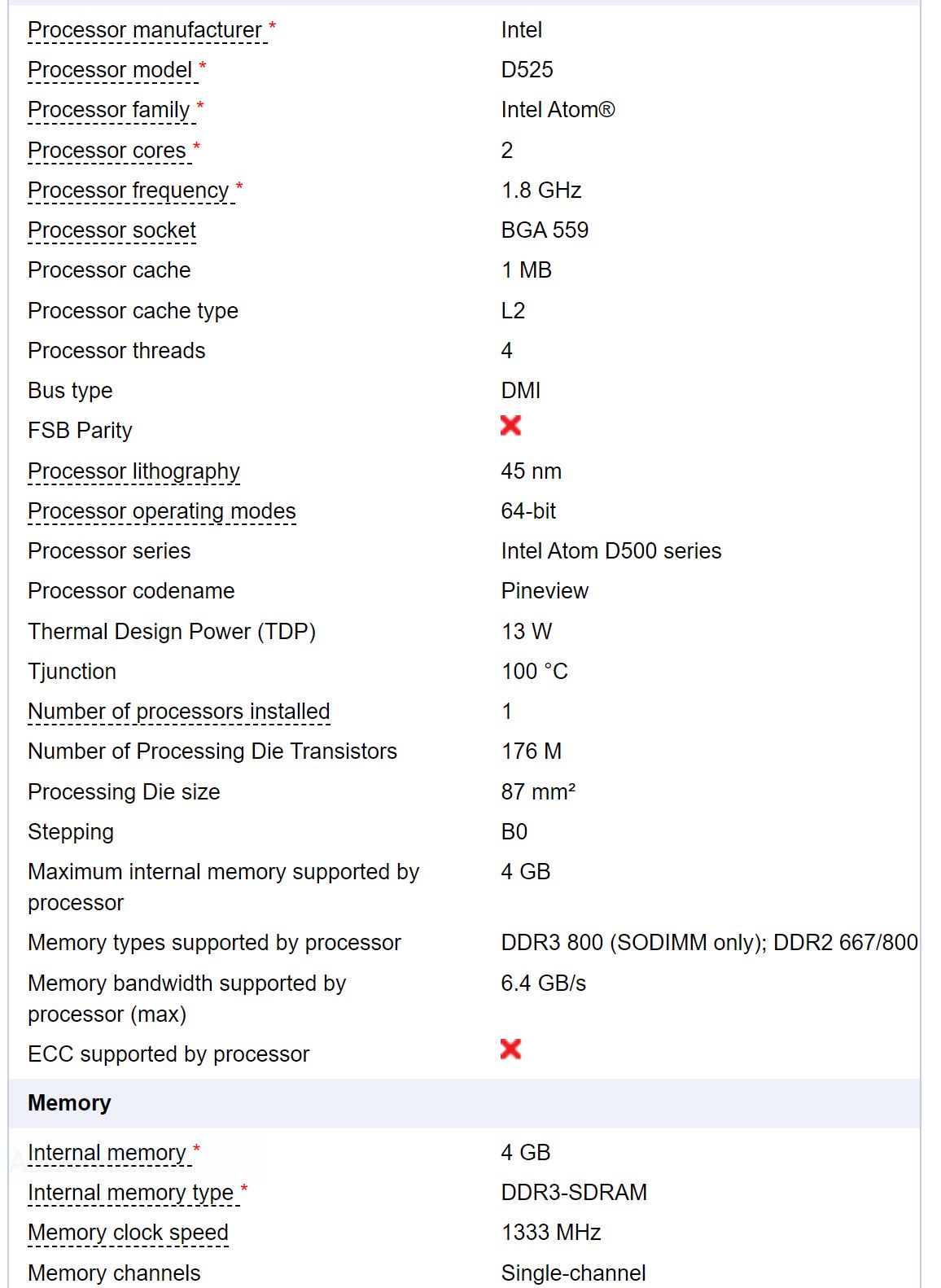The image size is (941, 1288).
Task: Click the red X for ECC supported by processor
Action: click(510, 1049)
